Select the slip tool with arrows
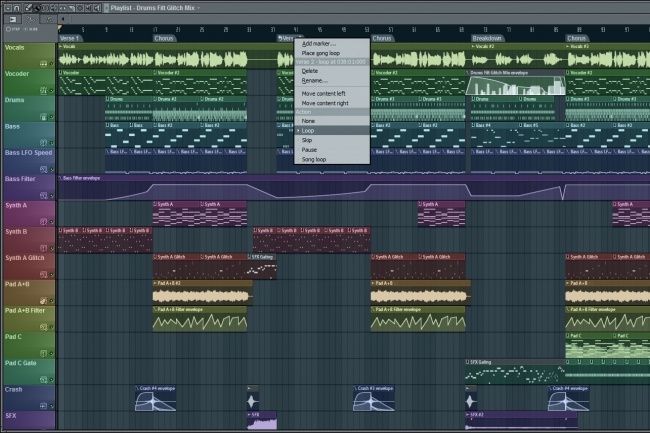 [63, 8]
